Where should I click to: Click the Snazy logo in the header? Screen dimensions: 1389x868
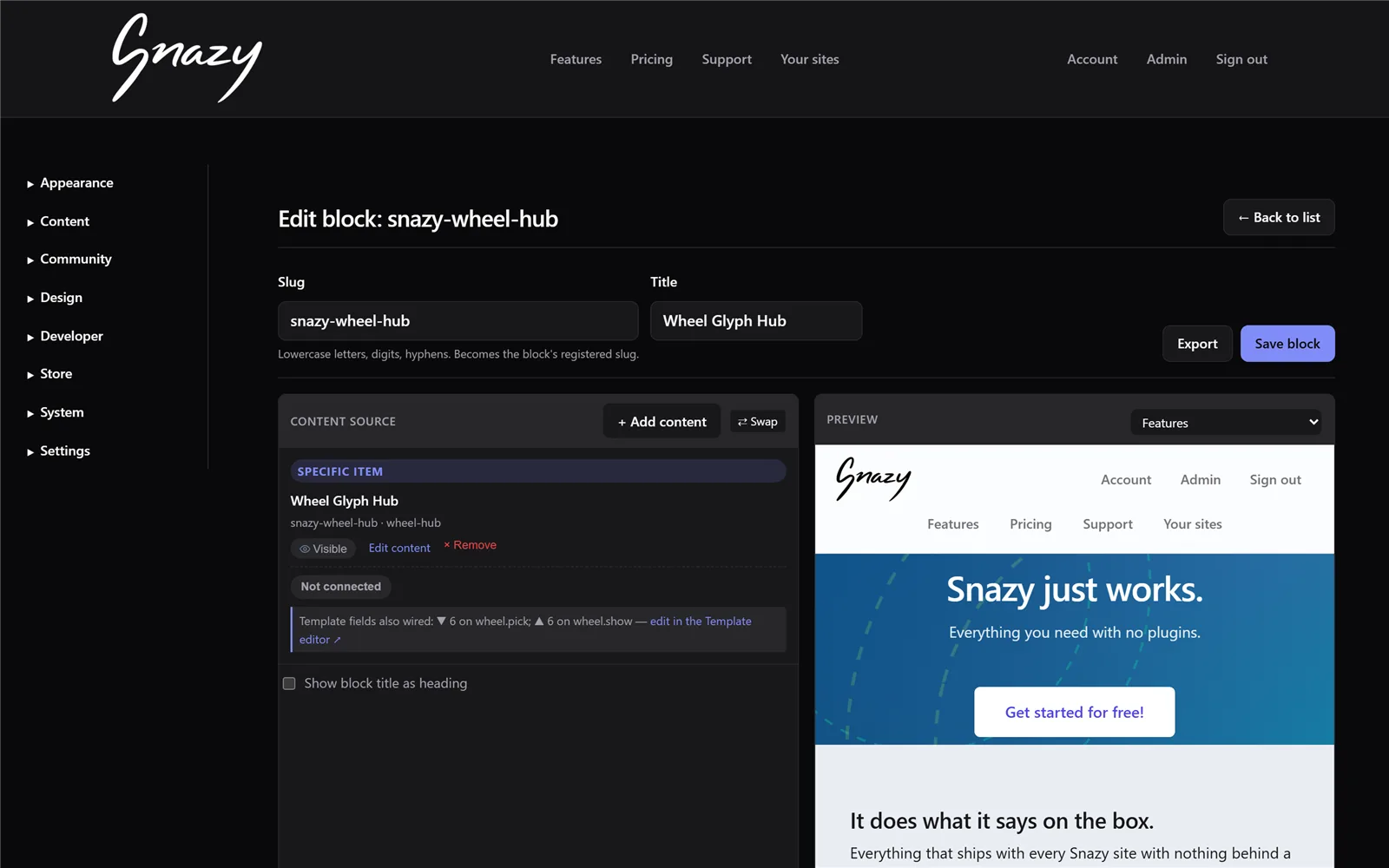click(187, 58)
